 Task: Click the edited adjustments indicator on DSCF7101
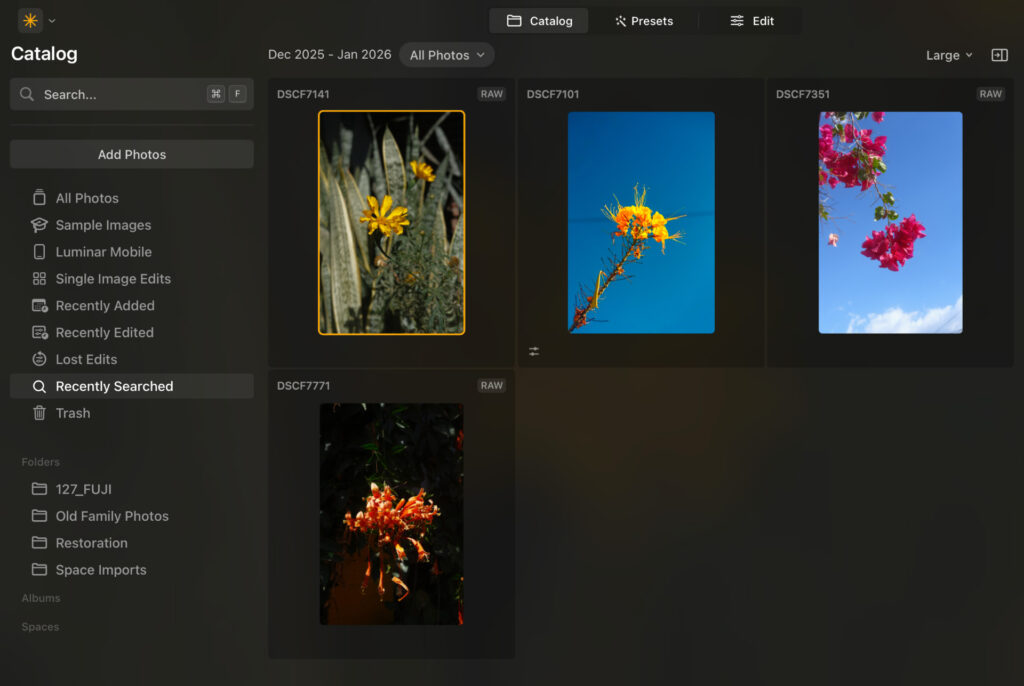[533, 351]
